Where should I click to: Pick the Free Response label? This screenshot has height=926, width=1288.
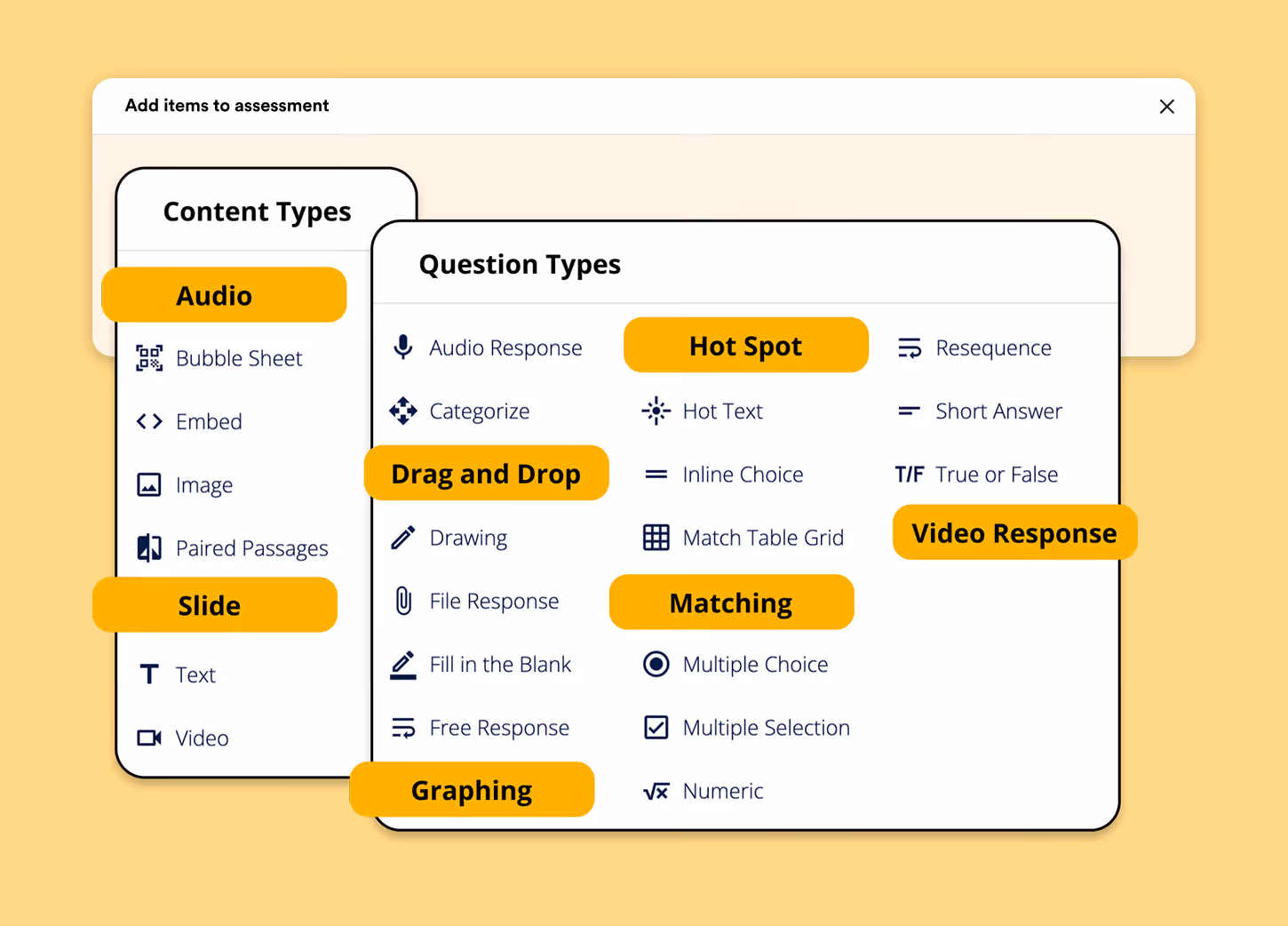coord(499,728)
